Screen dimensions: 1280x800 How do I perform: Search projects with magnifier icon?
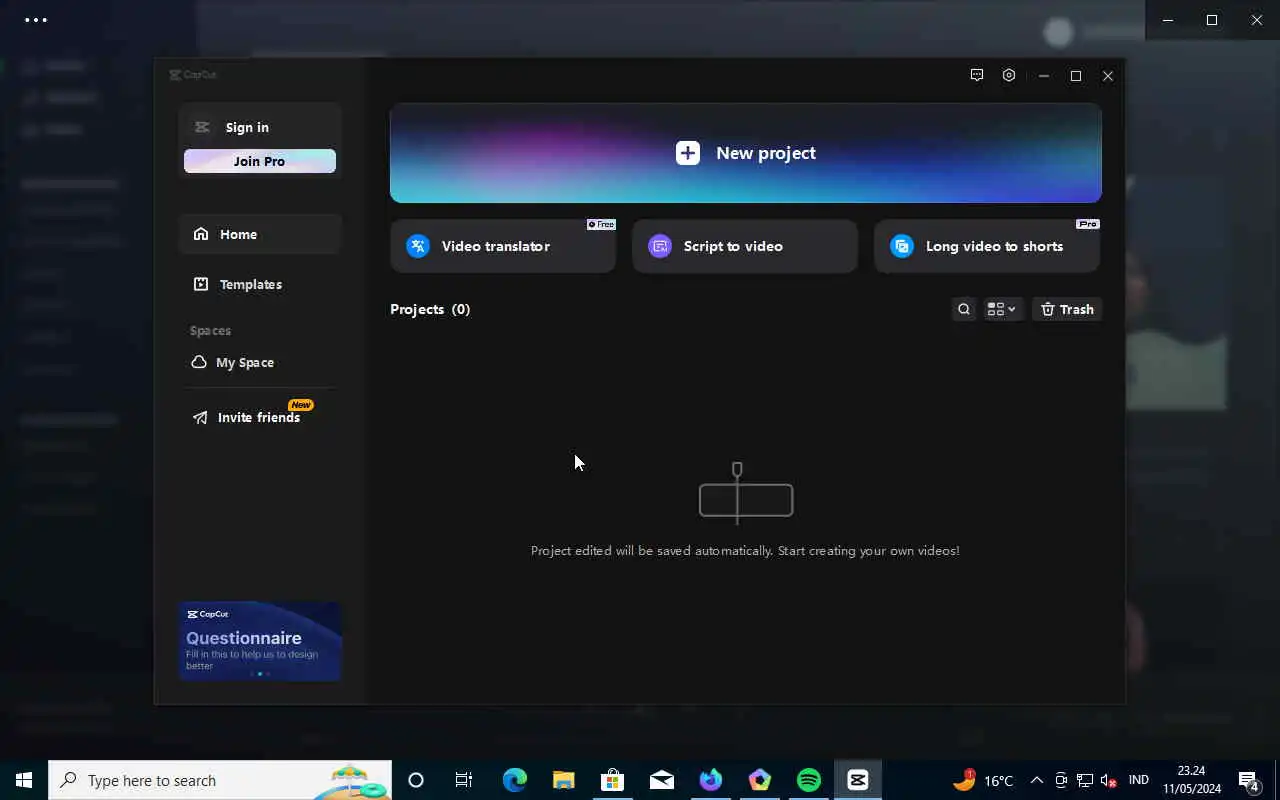coord(964,309)
